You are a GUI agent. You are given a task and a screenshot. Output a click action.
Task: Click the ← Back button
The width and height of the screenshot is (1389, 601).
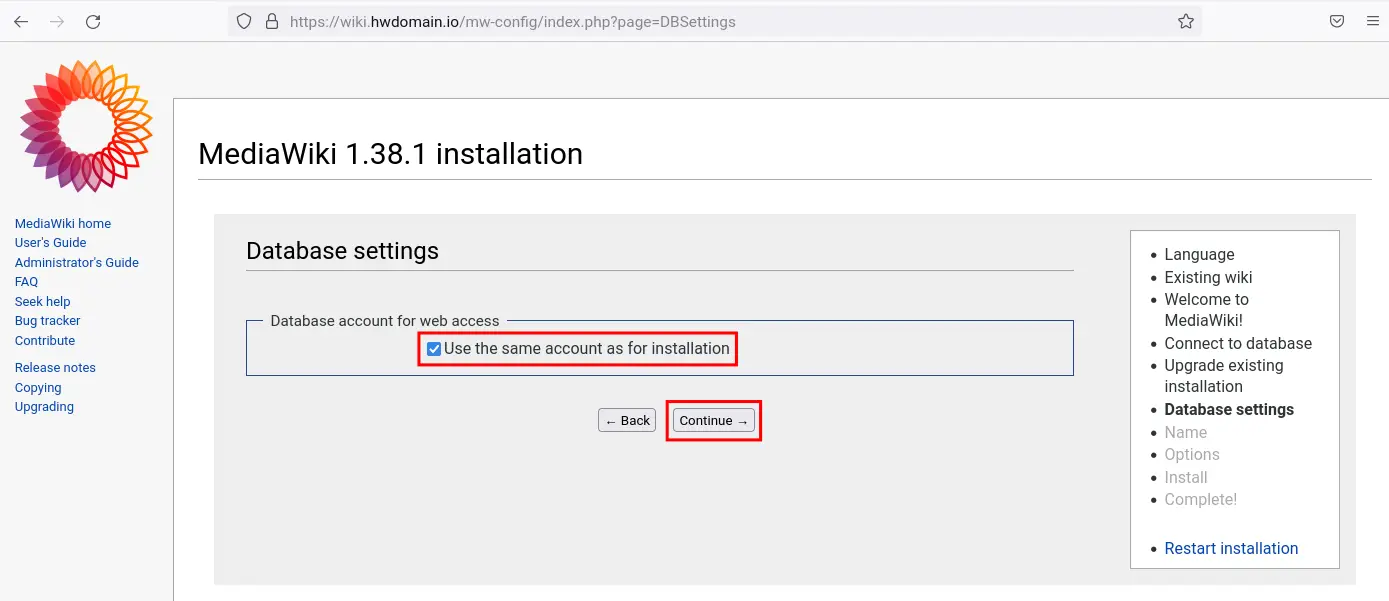pyautogui.click(x=627, y=421)
